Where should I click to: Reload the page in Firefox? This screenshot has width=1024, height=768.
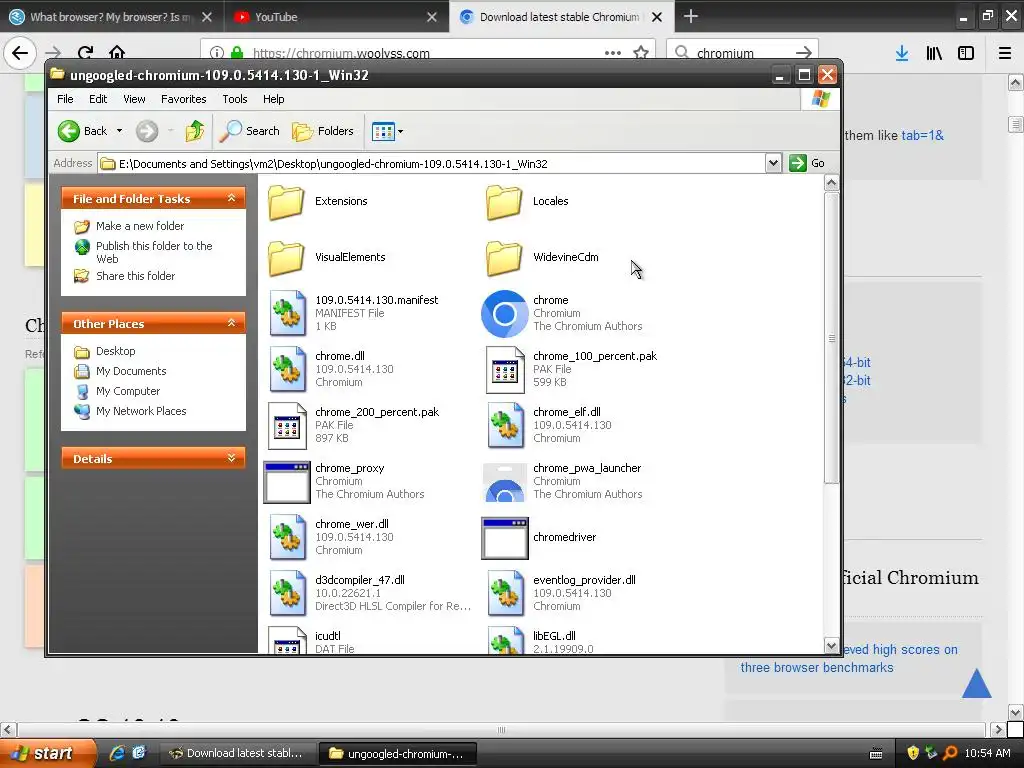click(x=85, y=53)
